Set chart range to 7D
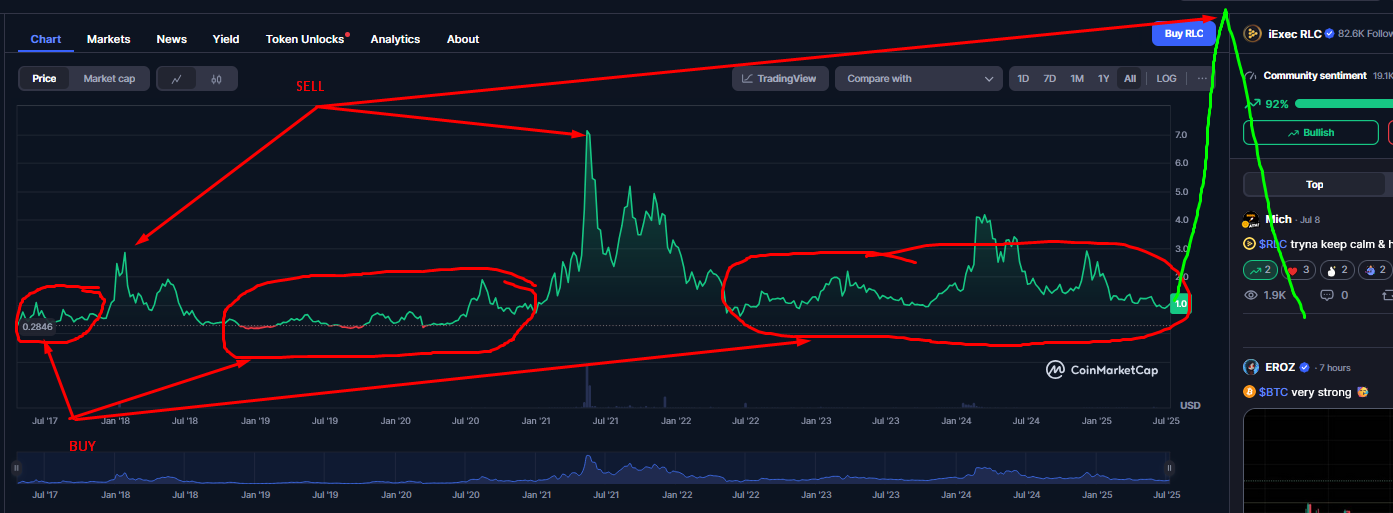The height and width of the screenshot is (513, 1393). 1049,78
